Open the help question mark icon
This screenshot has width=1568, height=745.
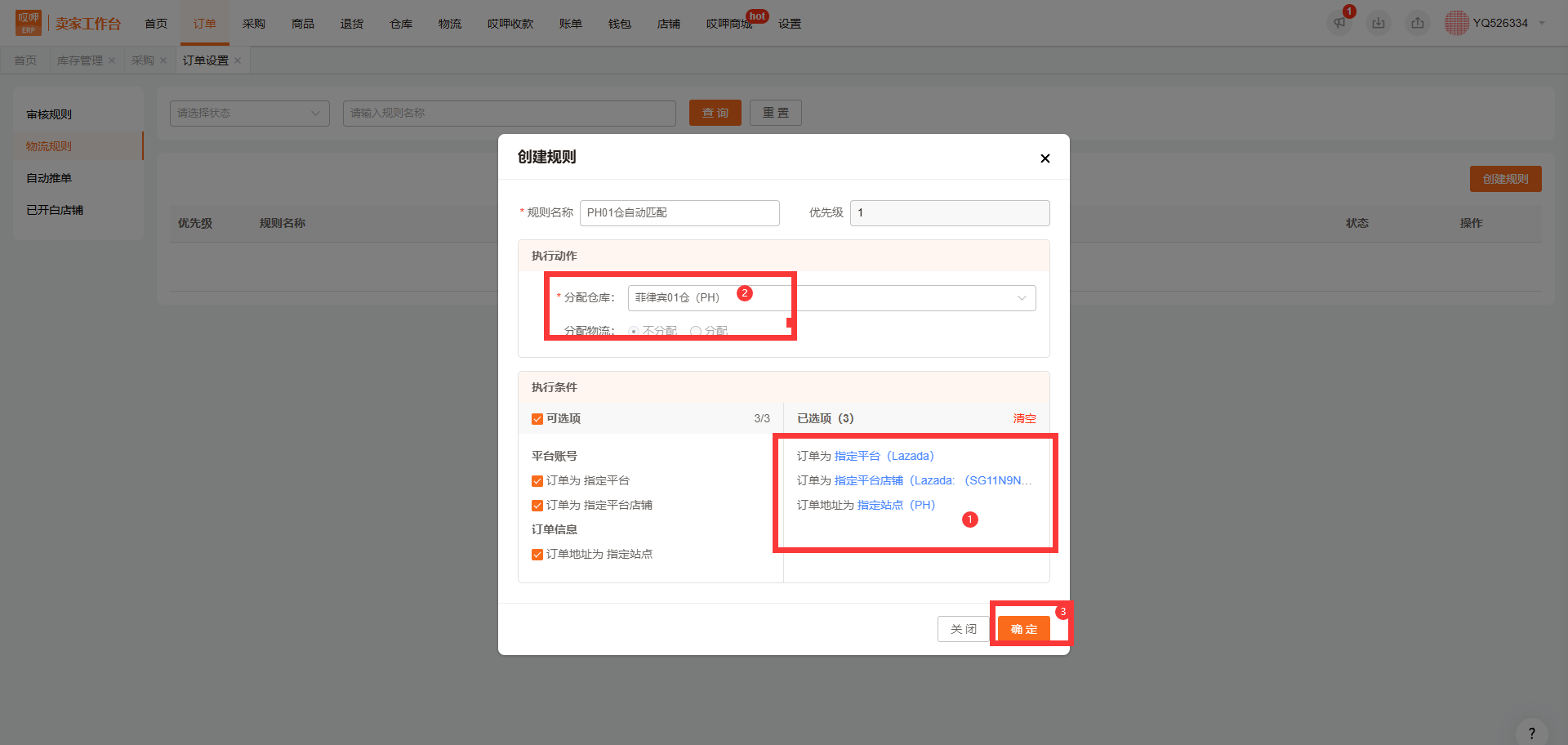[x=1531, y=733]
